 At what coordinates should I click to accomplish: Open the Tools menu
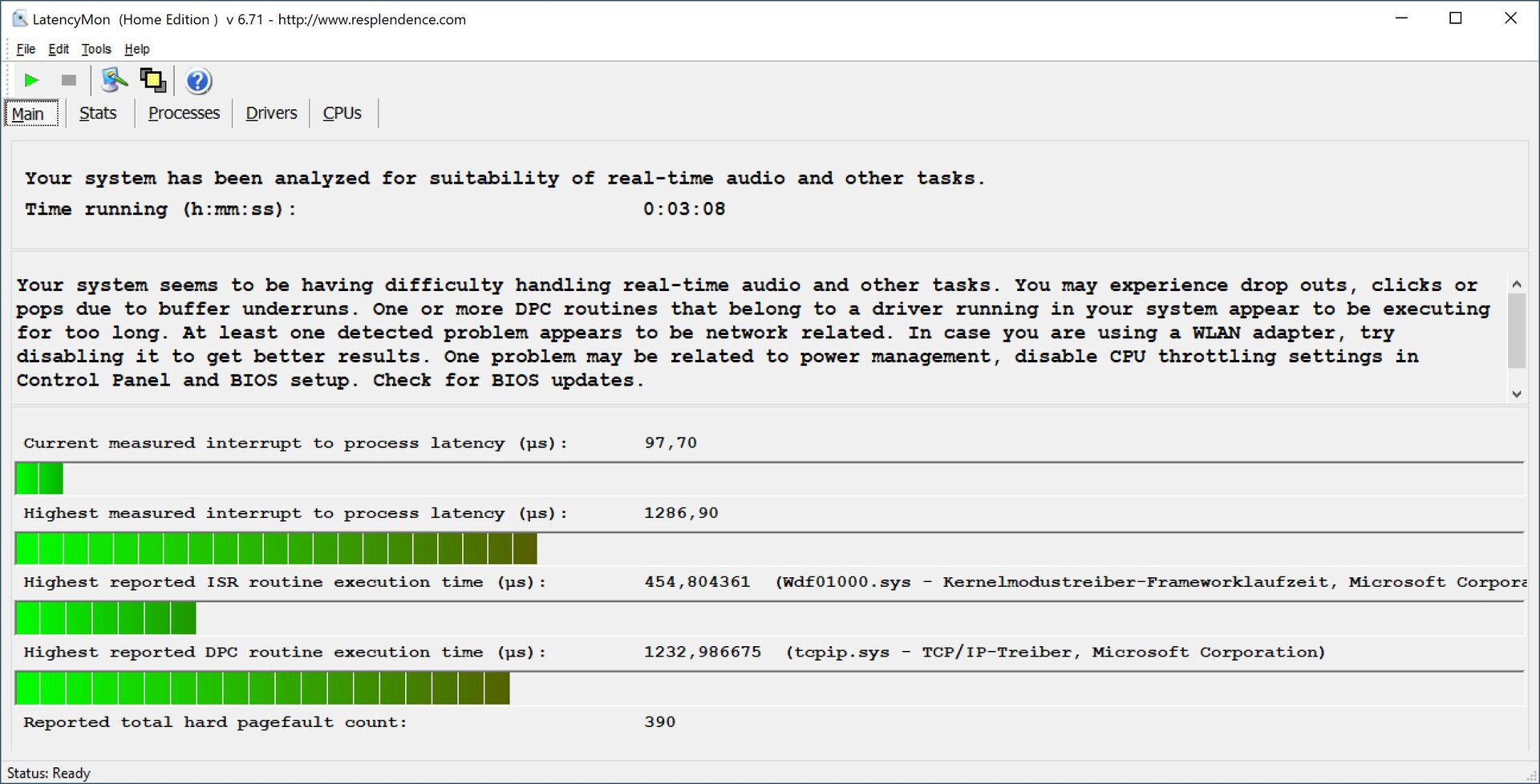click(96, 49)
